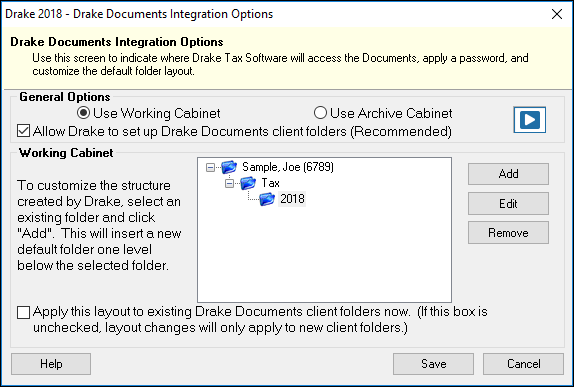Screen dimensions: 574x387
Task: Enable Apply this layout to existing folders
Action: tap(23, 312)
